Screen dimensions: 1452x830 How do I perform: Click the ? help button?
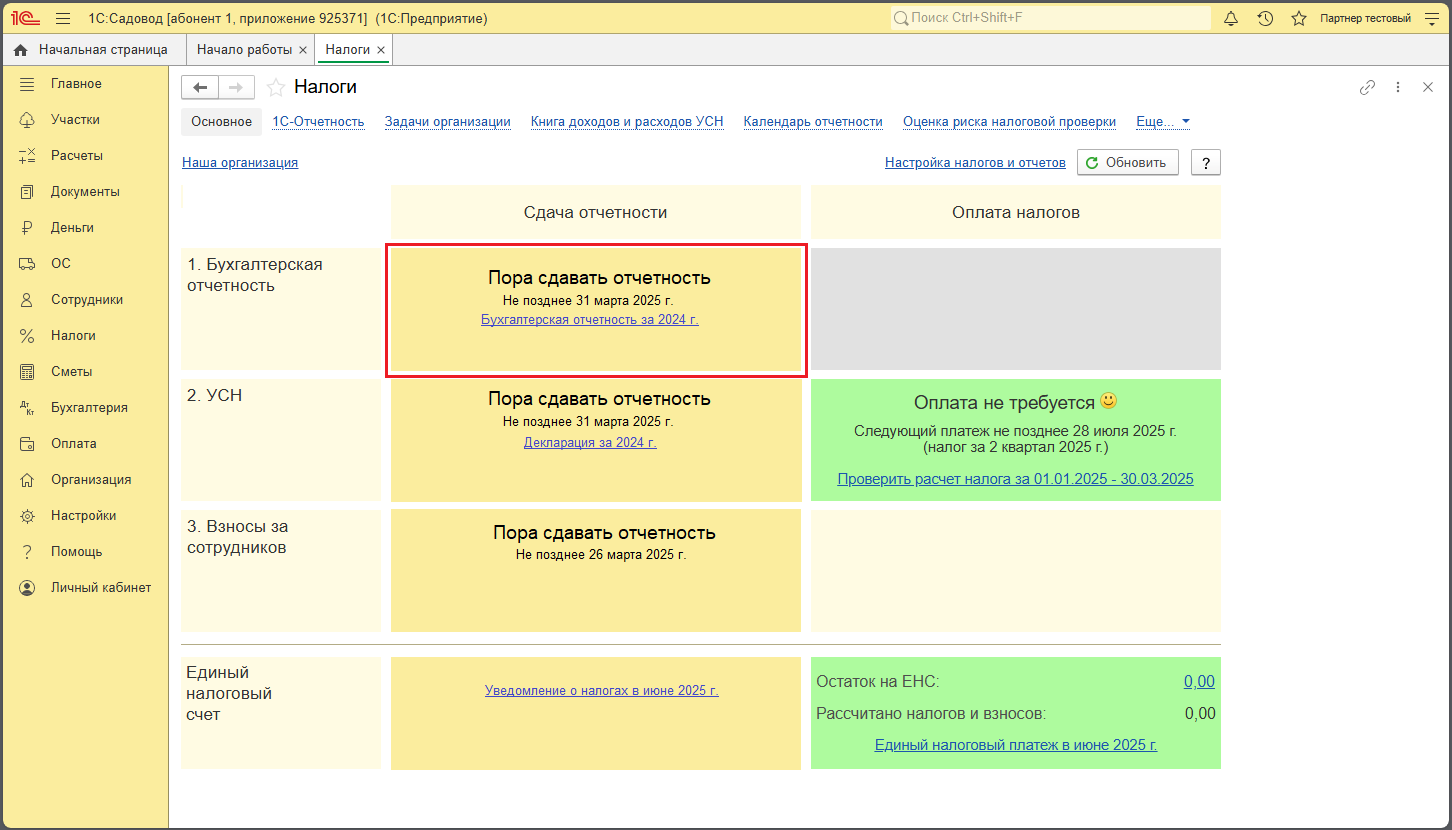click(1206, 163)
